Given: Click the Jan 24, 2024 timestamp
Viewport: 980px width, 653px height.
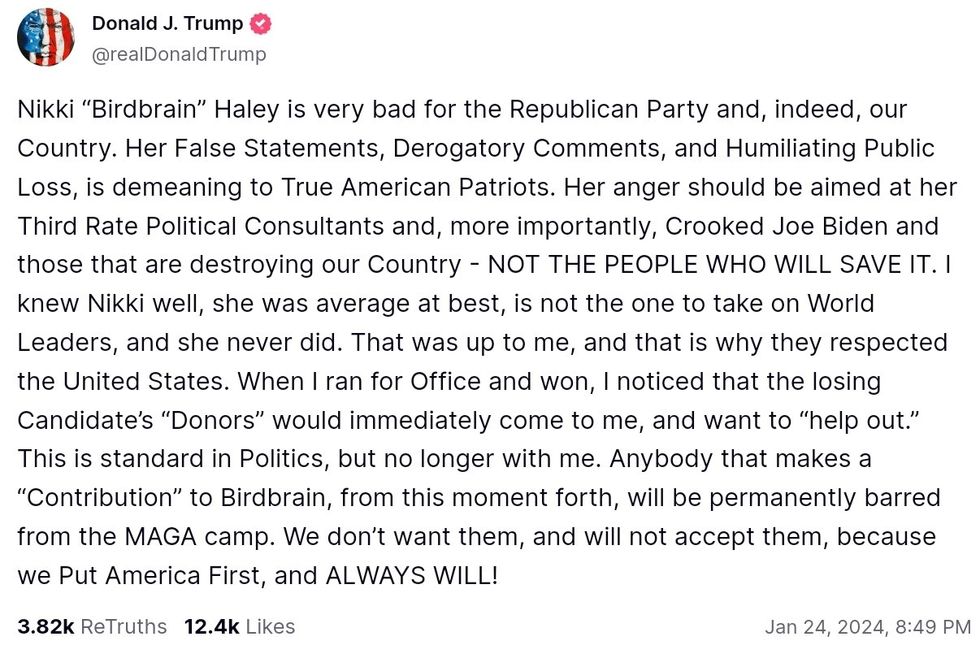Looking at the screenshot, I should 867,627.
